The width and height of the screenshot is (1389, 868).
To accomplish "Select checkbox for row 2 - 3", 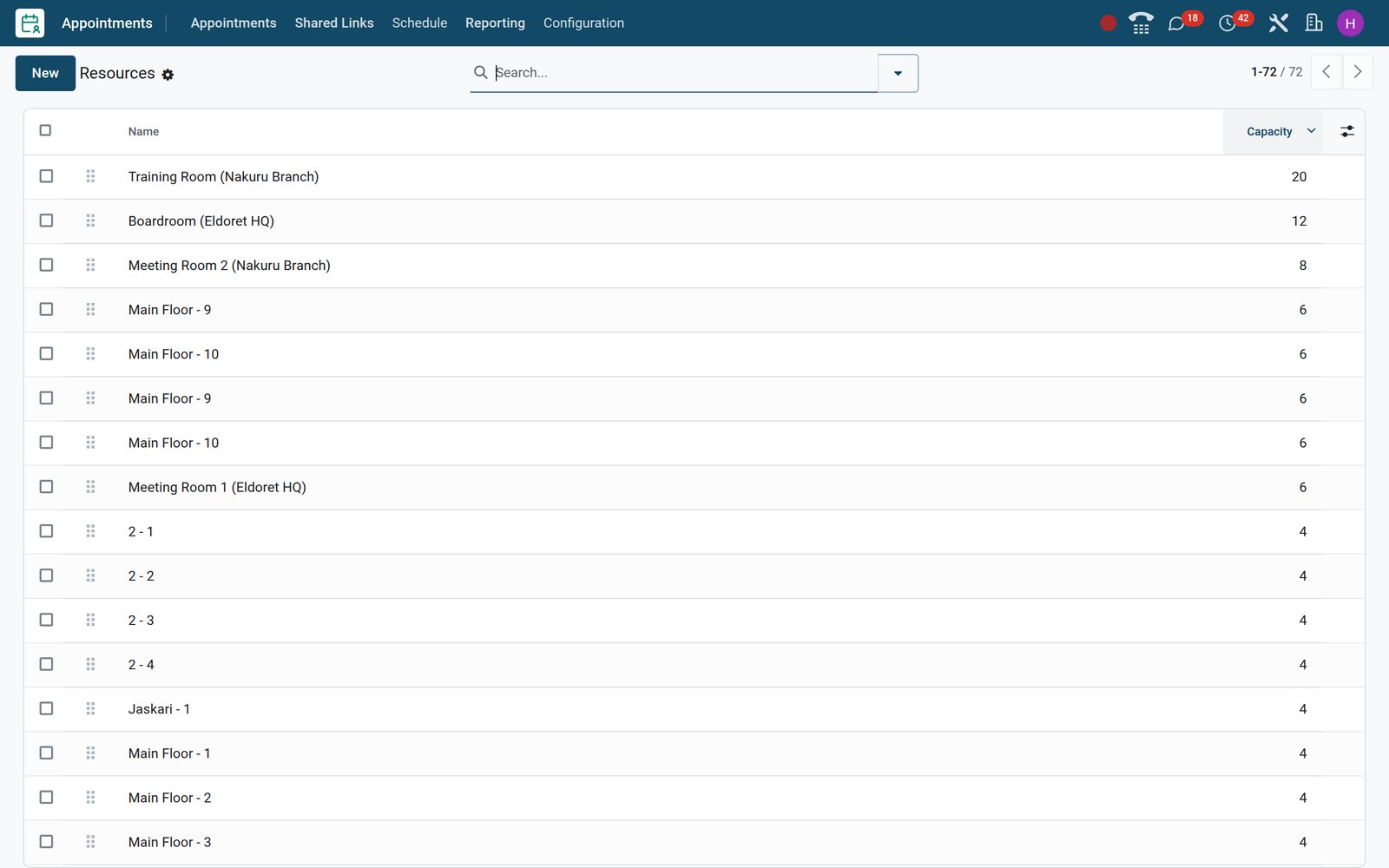I will (x=46, y=620).
